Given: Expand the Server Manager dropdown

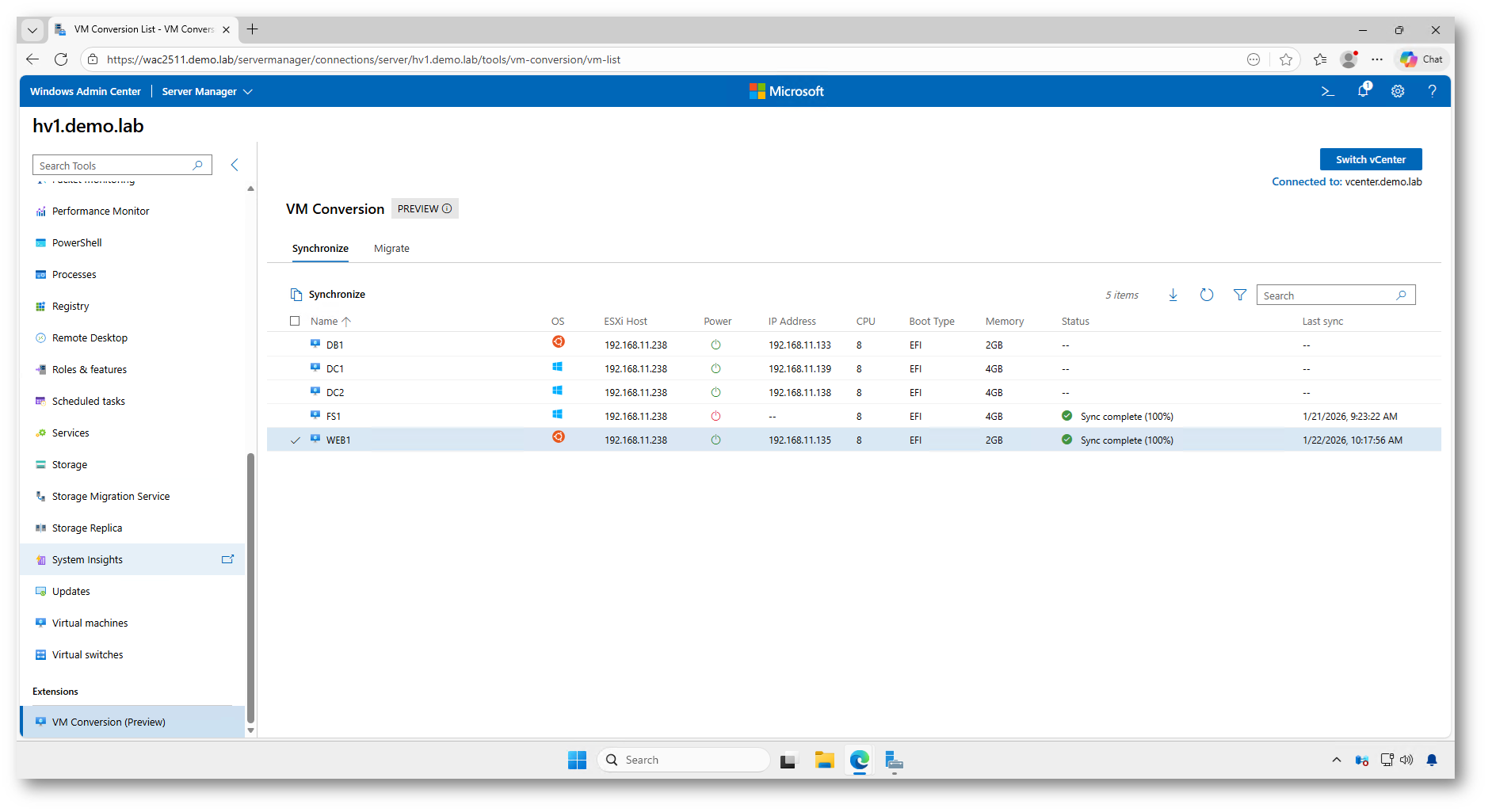Looking at the screenshot, I should click(207, 92).
